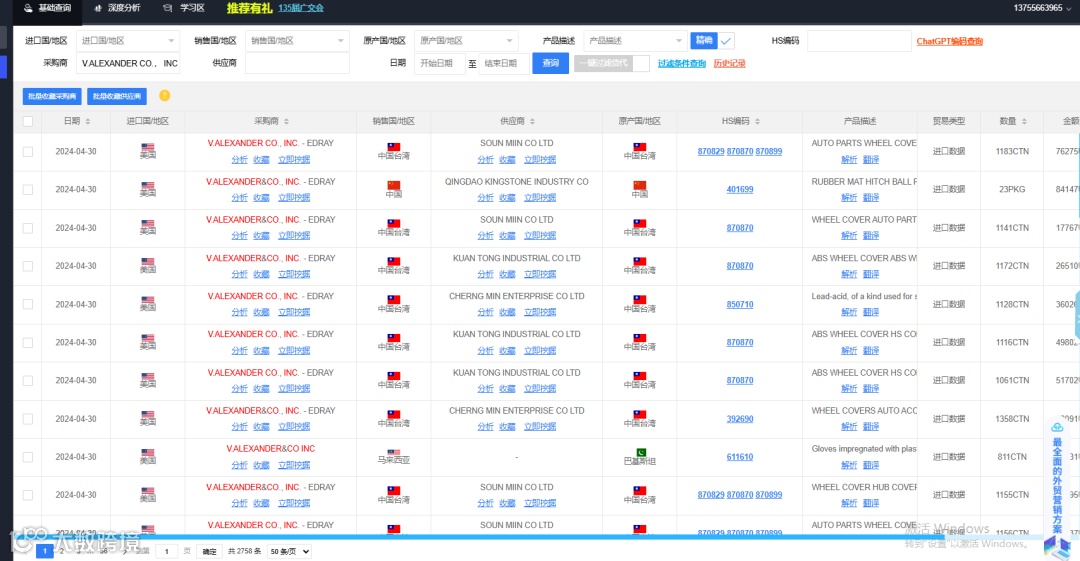
Task: Click 立即挖掘 under CHERNG MIN ENTERPRISE, 1128CTN row
Action: (540, 312)
